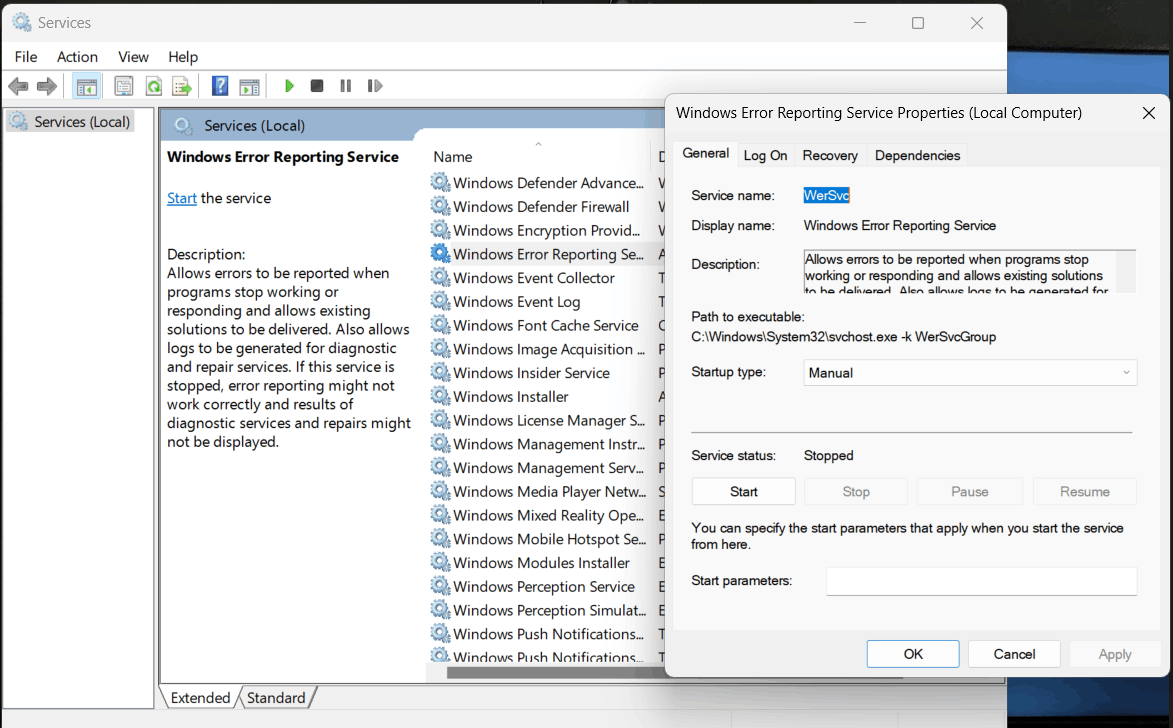Click the gear icon beside Windows Defender Firewall
The width and height of the screenshot is (1173, 728).
coord(441,206)
